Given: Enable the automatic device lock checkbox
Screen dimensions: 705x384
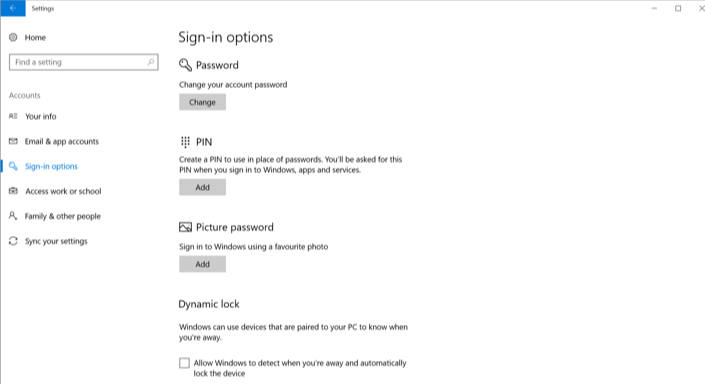Looking at the screenshot, I should (x=184, y=363).
